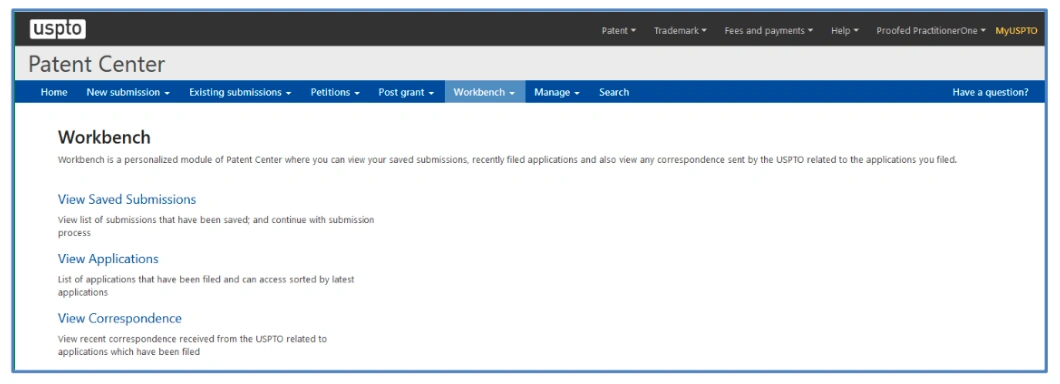
Task: Expand the Post grant menu
Action: (406, 92)
